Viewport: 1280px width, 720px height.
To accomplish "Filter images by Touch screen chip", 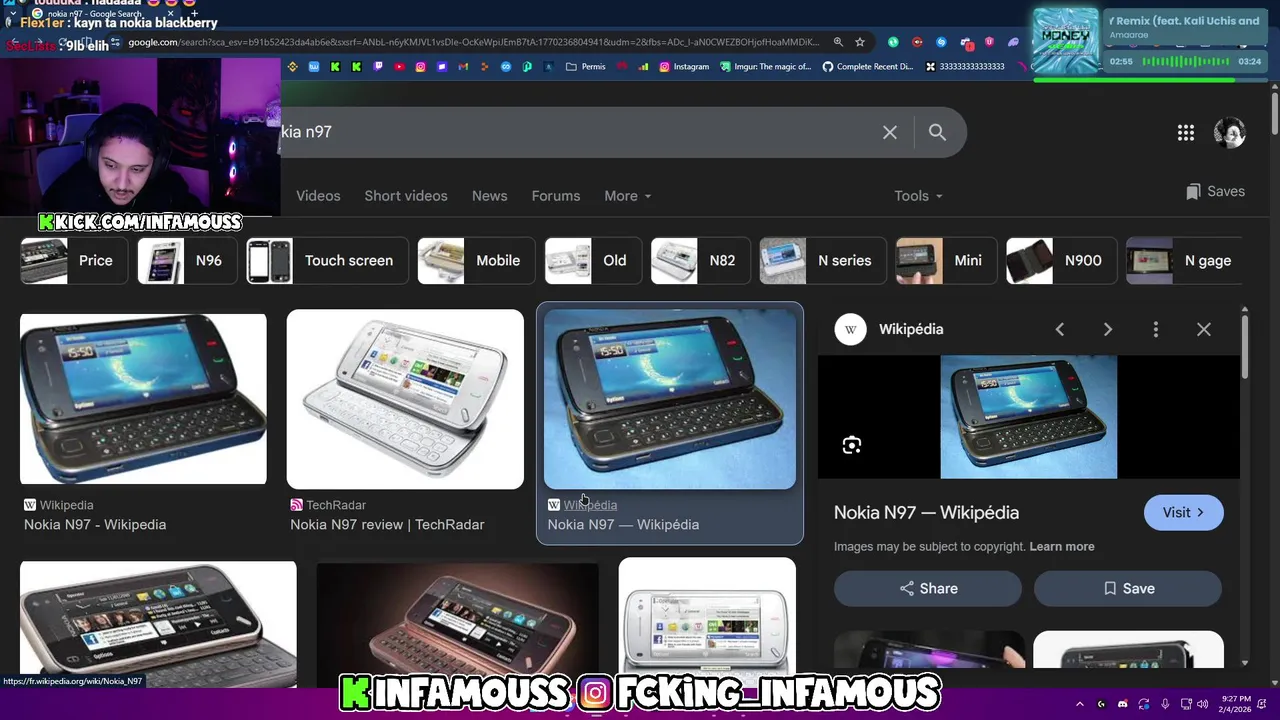I will (327, 261).
